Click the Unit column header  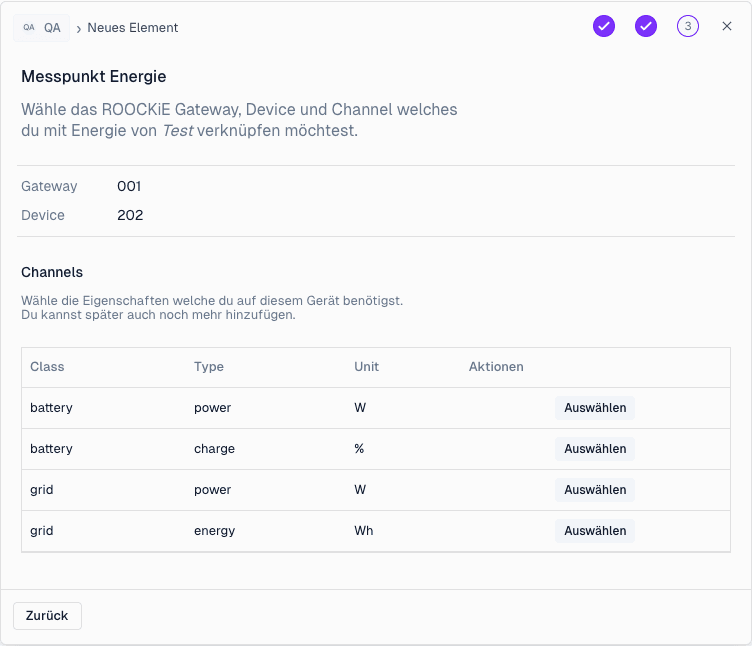click(x=366, y=367)
